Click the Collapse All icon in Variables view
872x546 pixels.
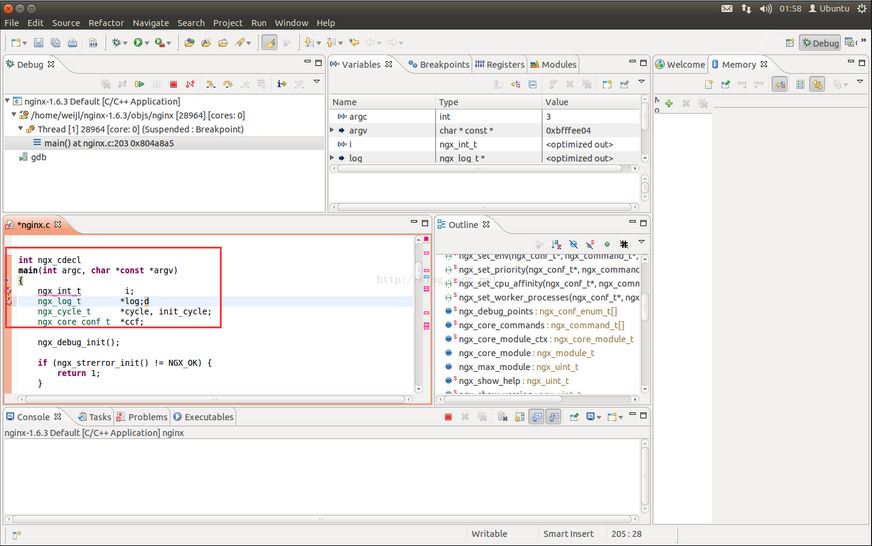tap(532, 84)
